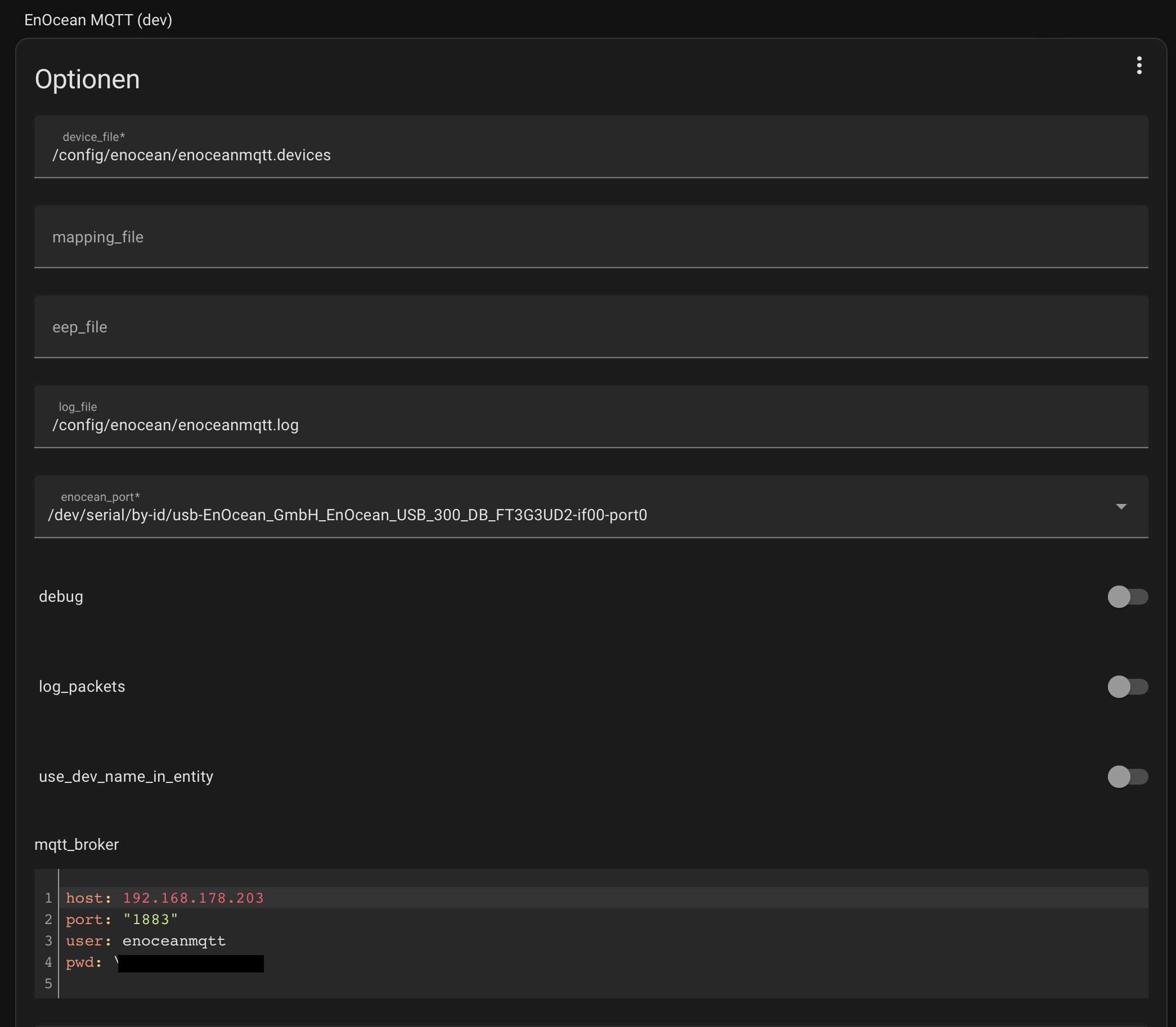The width and height of the screenshot is (1176, 1027).
Task: Place cursor on port 1883 line
Action: 603,919
